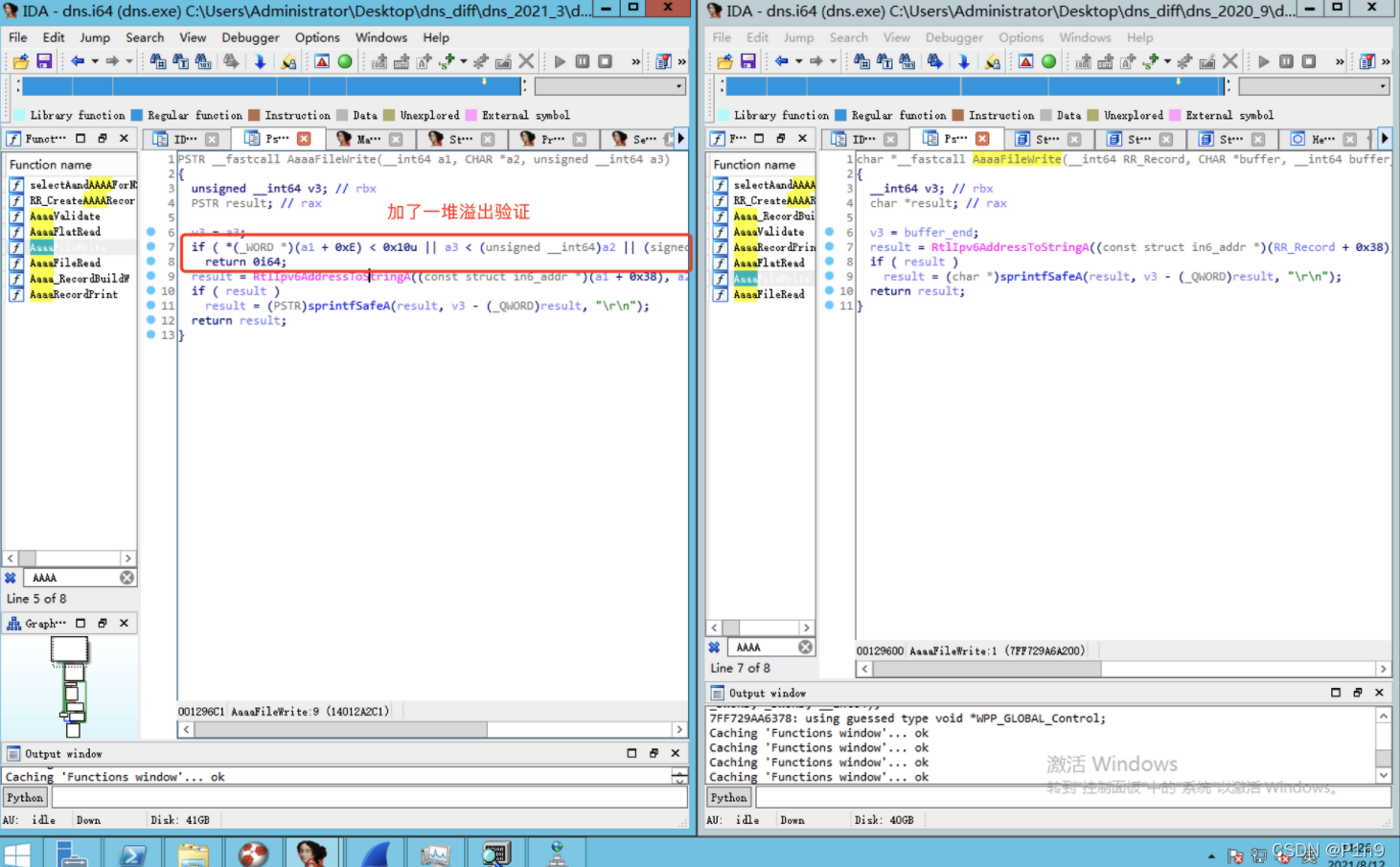Jump forward arrow in left IDA toolbar
The image size is (1400, 867).
(x=113, y=61)
